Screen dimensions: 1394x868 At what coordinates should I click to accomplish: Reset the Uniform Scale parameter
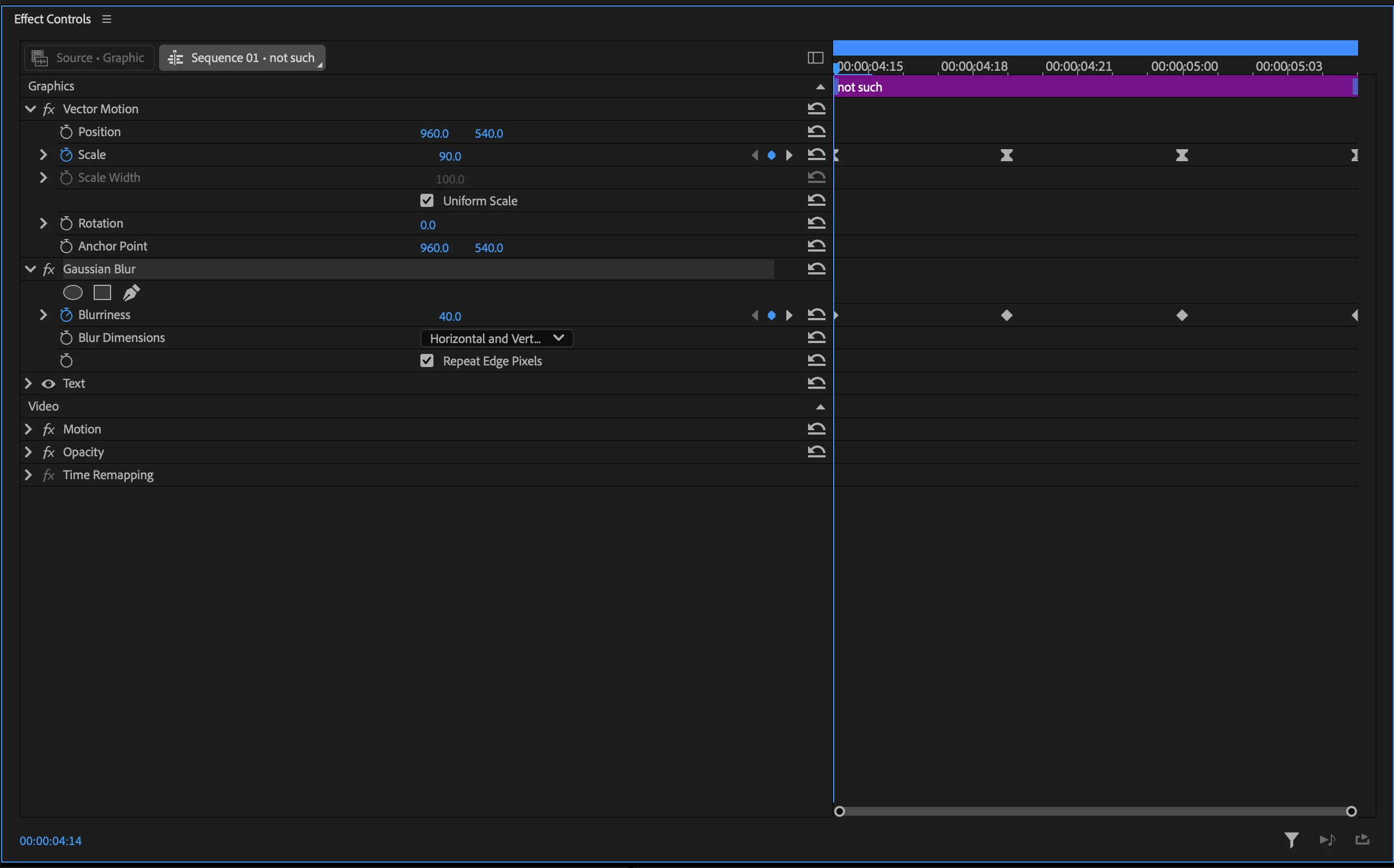816,200
